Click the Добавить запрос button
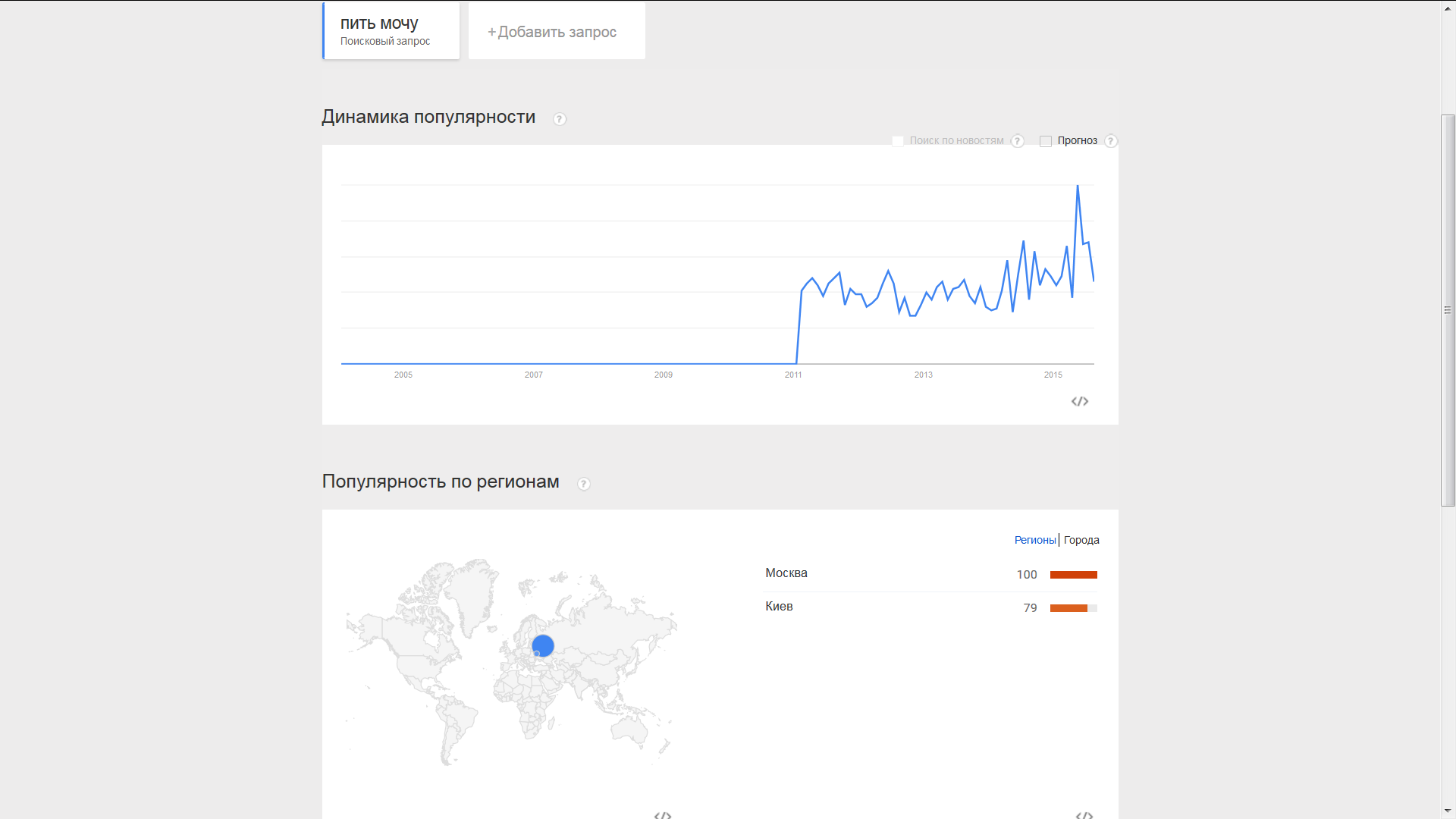Screen dimensions: 1456x819 (557, 32)
